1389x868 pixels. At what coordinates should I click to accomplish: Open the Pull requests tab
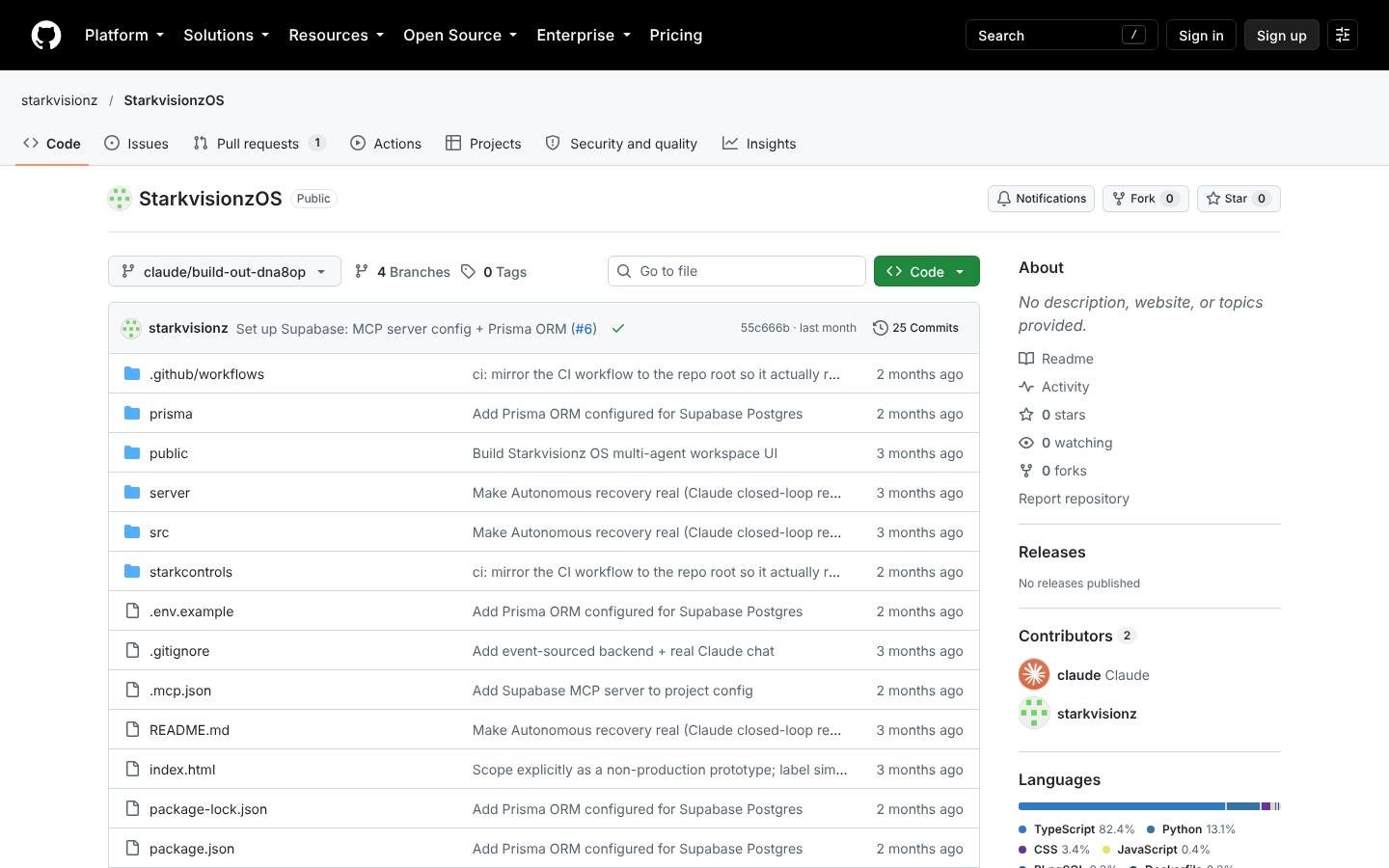[x=259, y=144]
